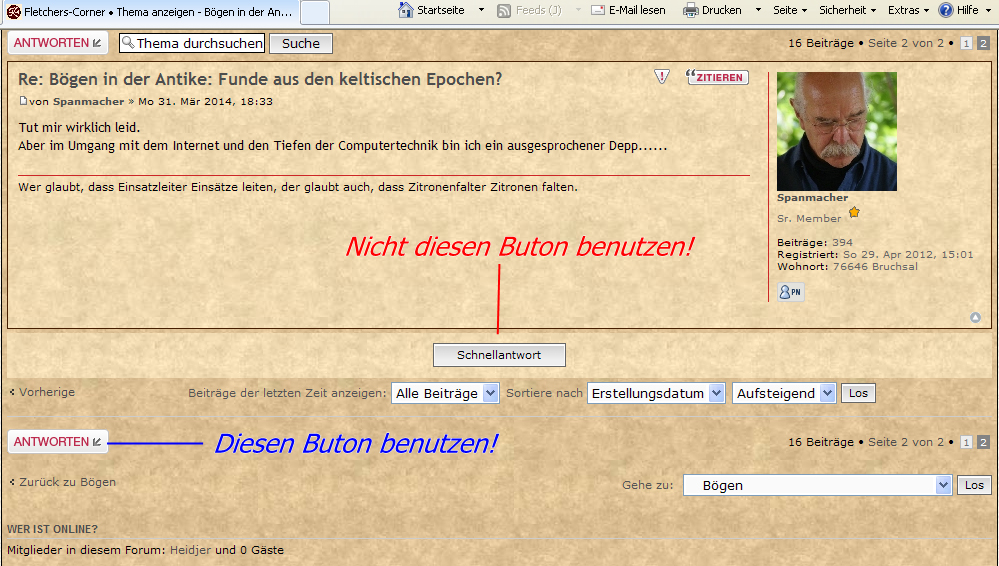
Task: Click the signature text about Zitronenfalter
Action: tap(298, 187)
